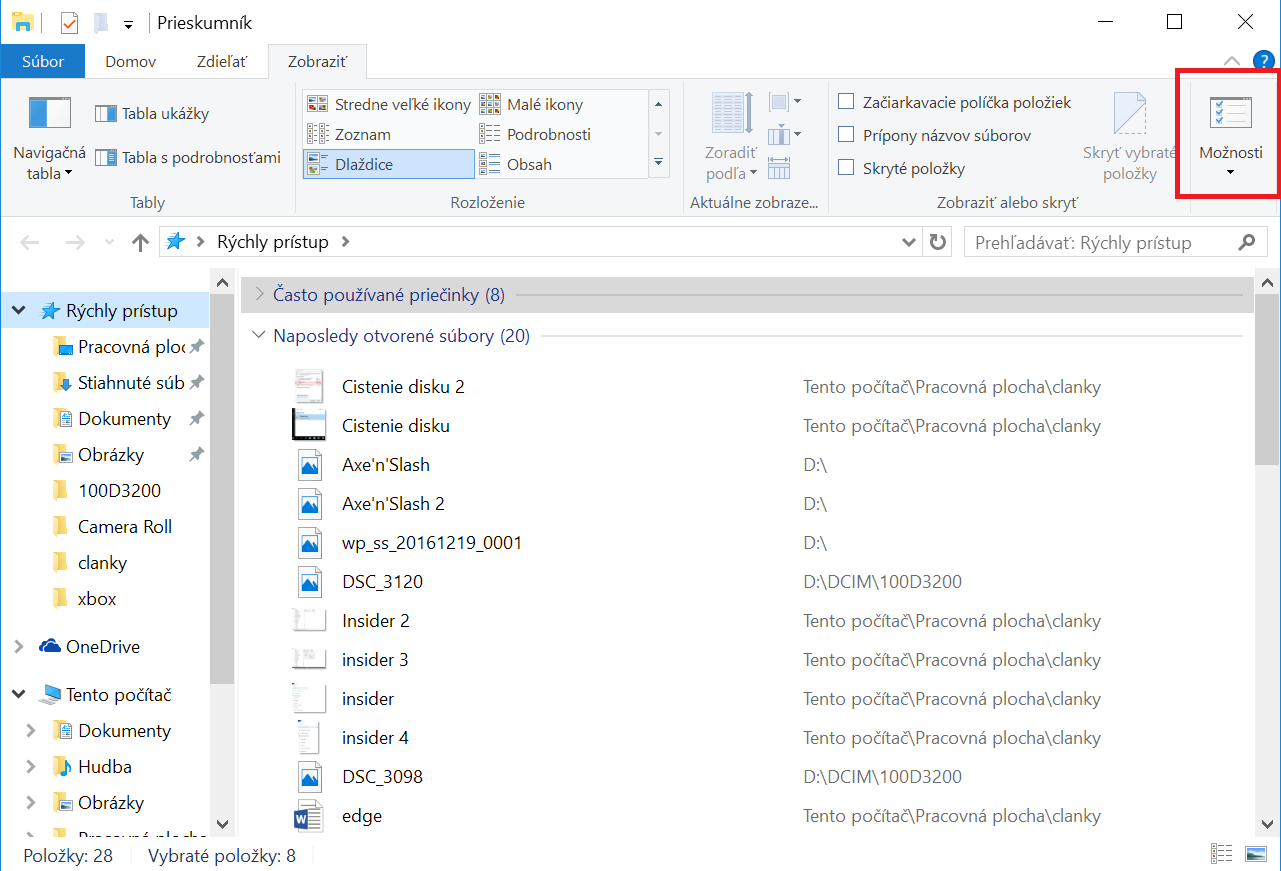Open pinned Obrázky in Quick access

click(x=111, y=455)
